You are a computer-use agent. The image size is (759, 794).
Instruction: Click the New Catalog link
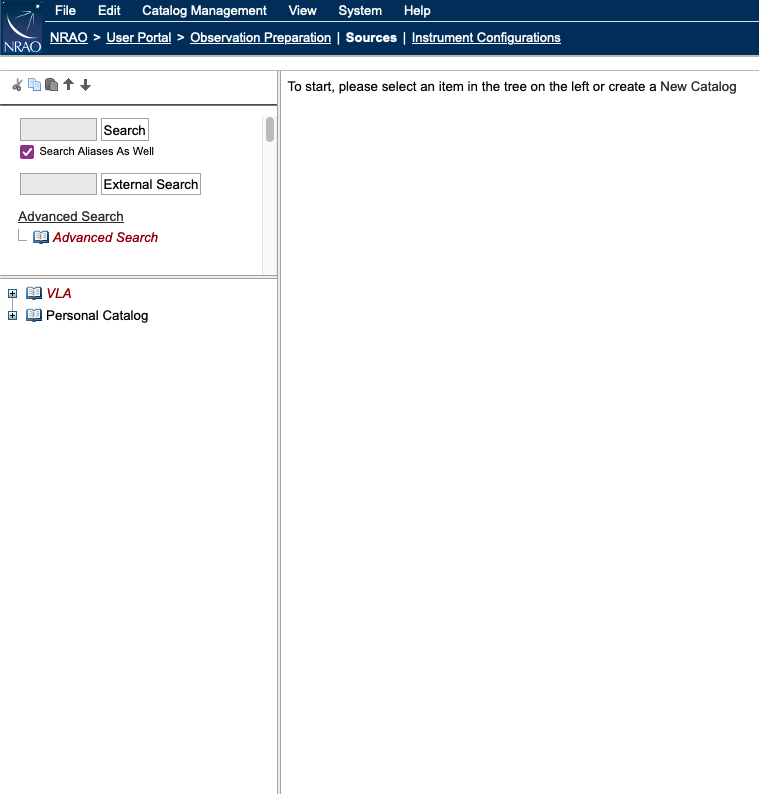coord(698,87)
